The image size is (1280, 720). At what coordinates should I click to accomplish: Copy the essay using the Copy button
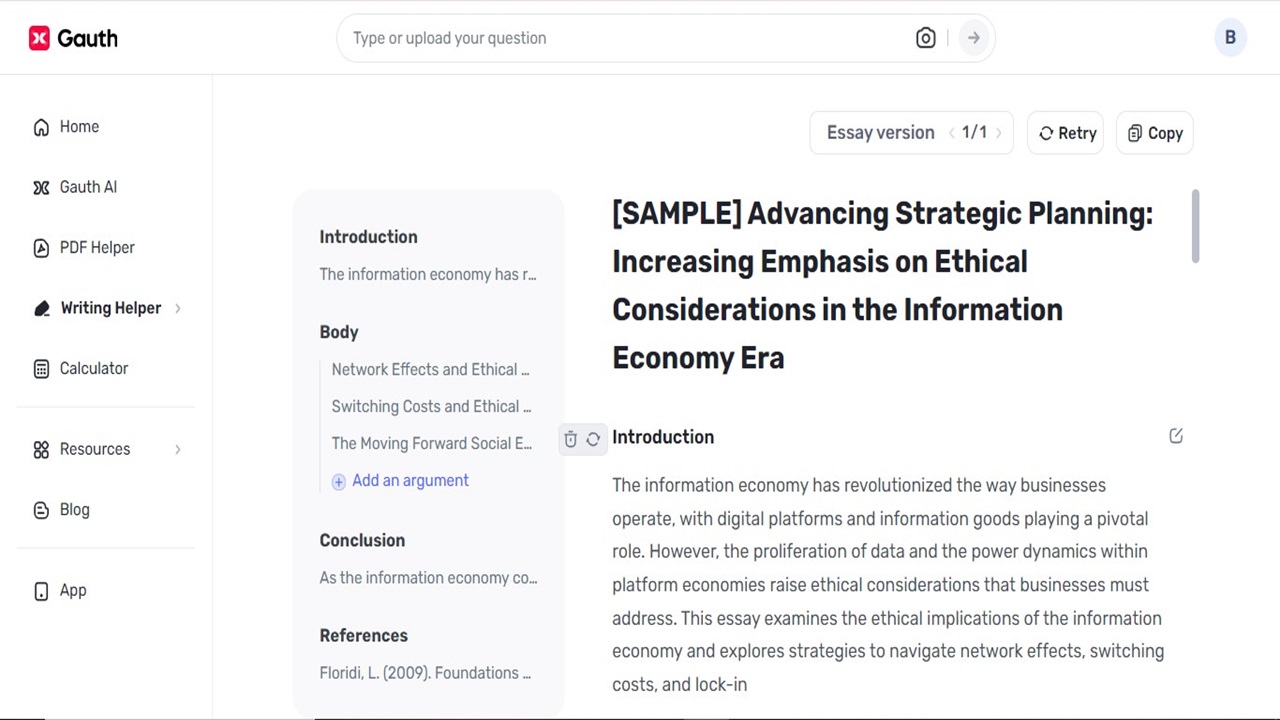point(1154,132)
